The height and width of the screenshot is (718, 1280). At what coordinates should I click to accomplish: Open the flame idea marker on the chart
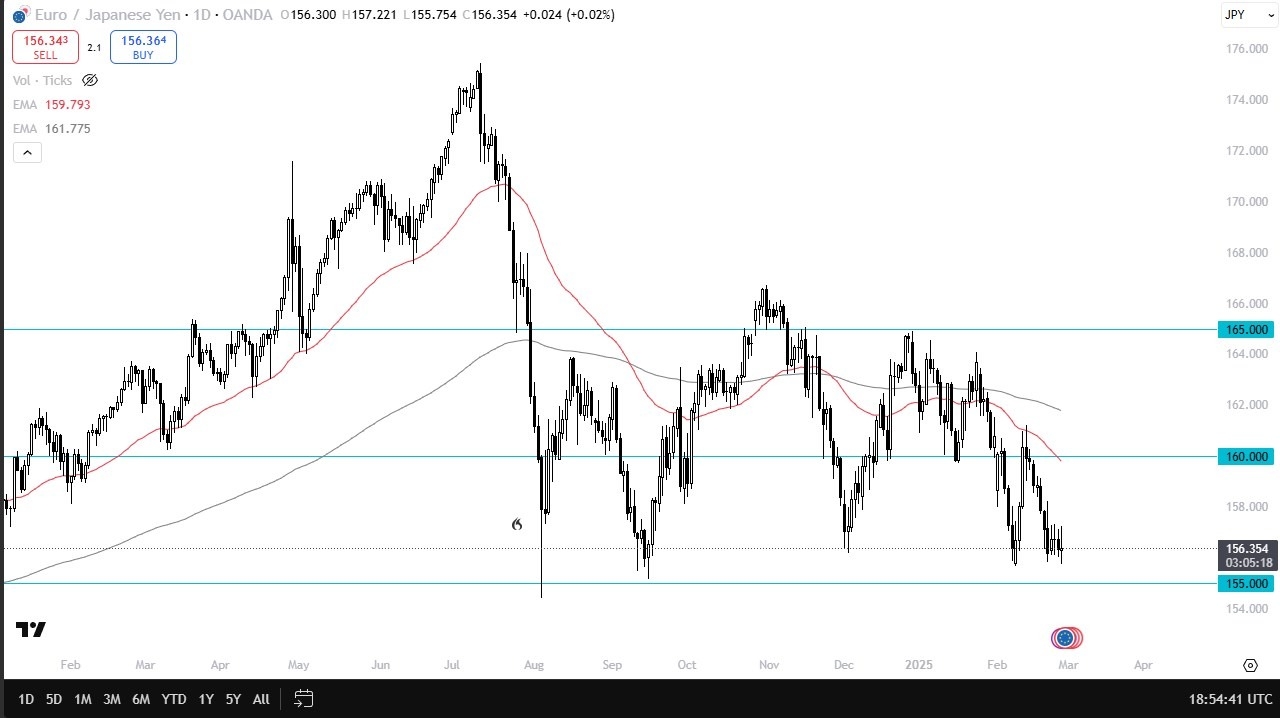point(517,524)
